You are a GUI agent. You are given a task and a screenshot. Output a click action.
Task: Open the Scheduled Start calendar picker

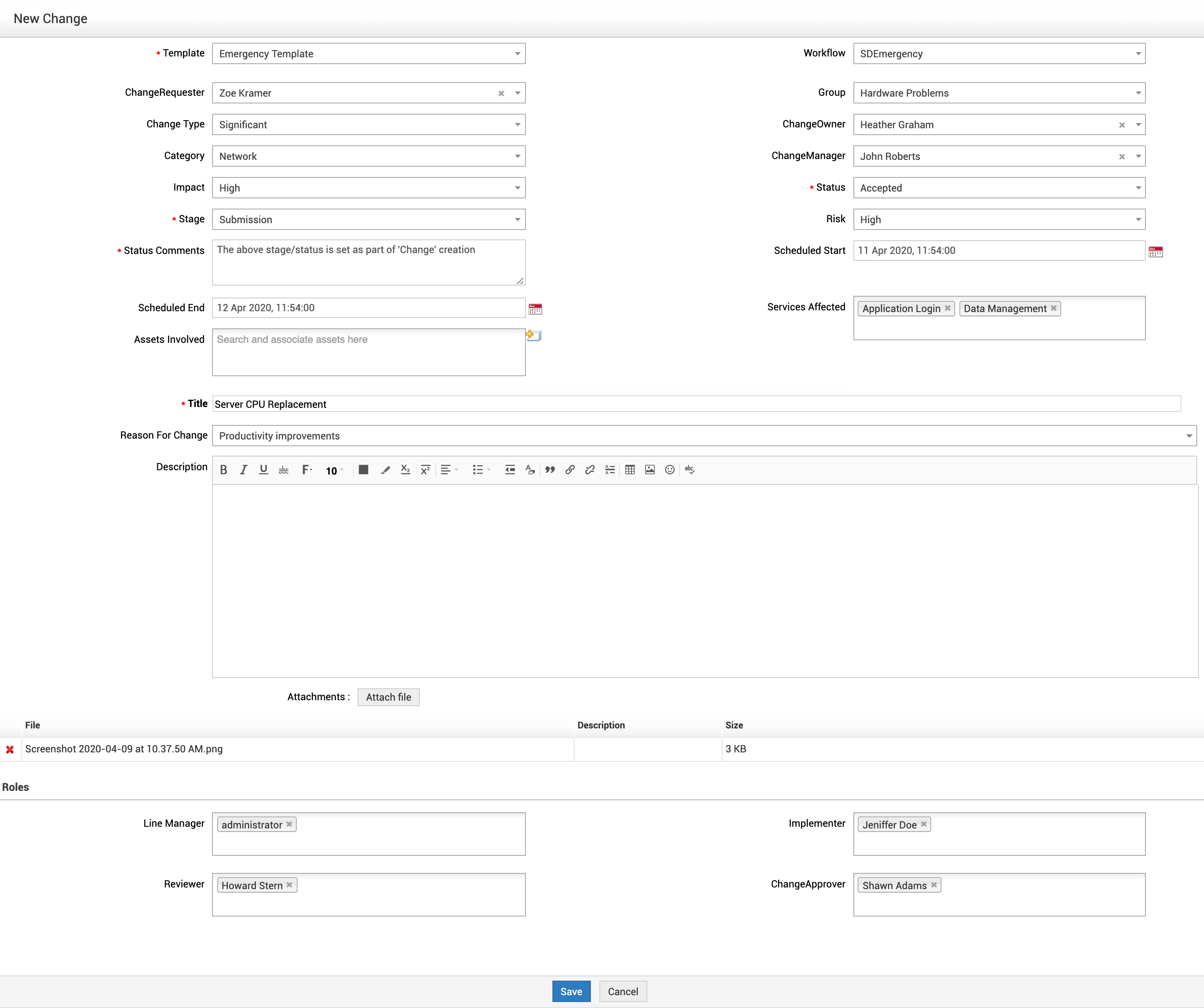tap(1155, 252)
